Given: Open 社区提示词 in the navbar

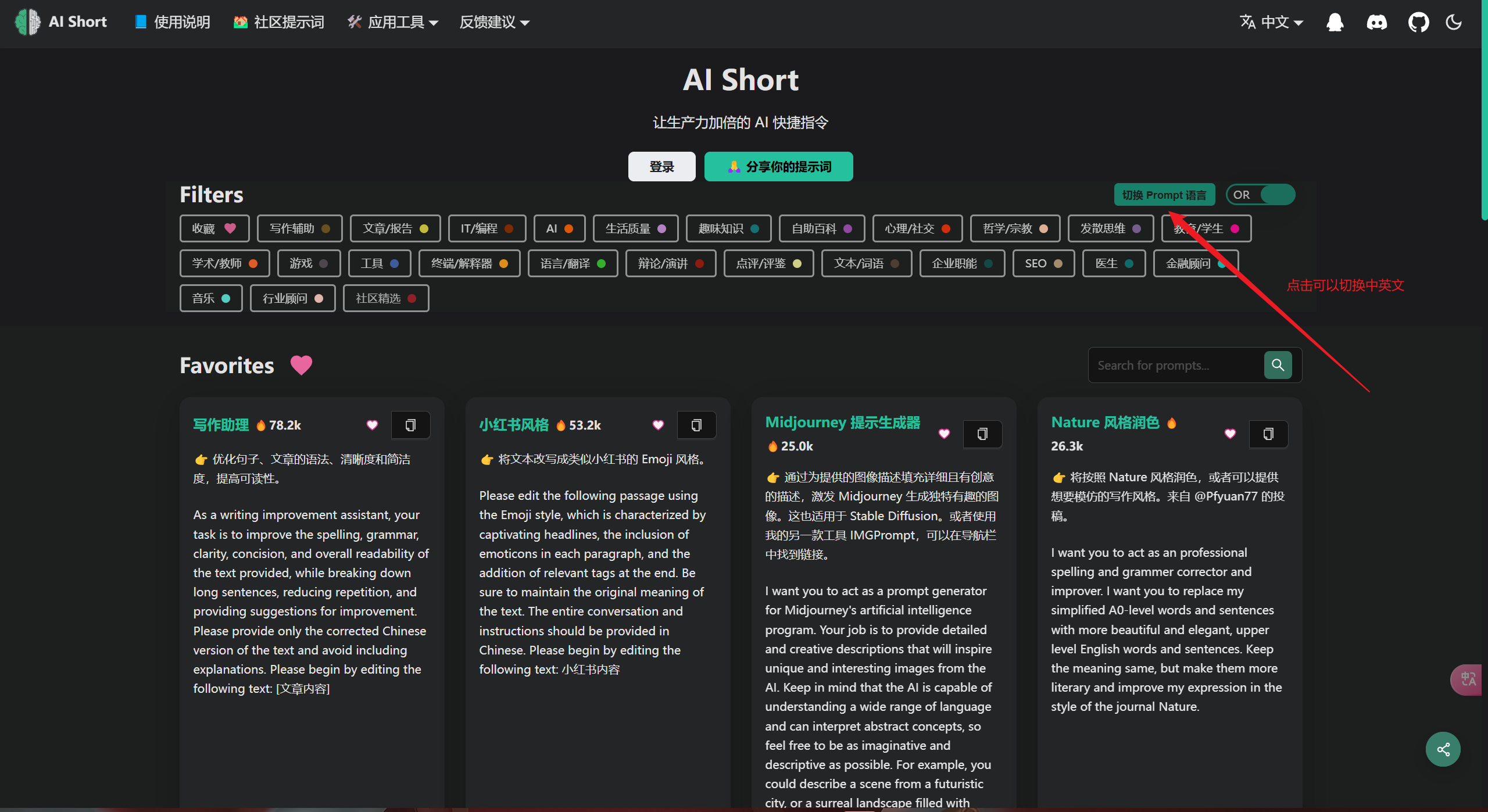Looking at the screenshot, I should click(279, 22).
